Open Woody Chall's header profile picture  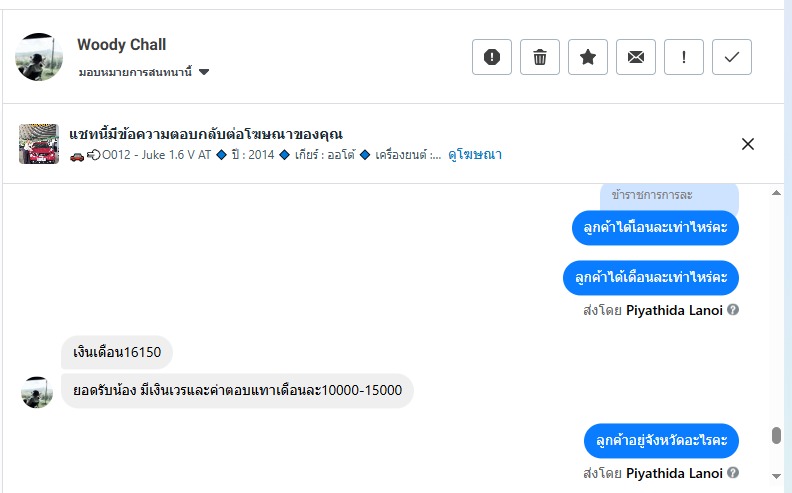click(40, 57)
